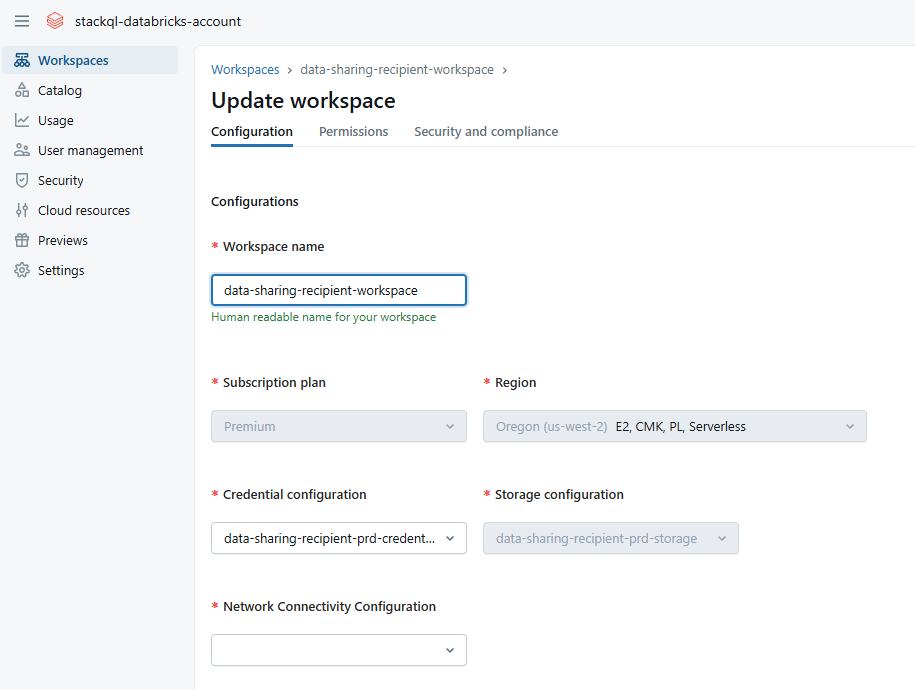Image resolution: width=915 pixels, height=690 pixels.
Task: Expand the Storage configuration dropdown
Action: [x=610, y=538]
